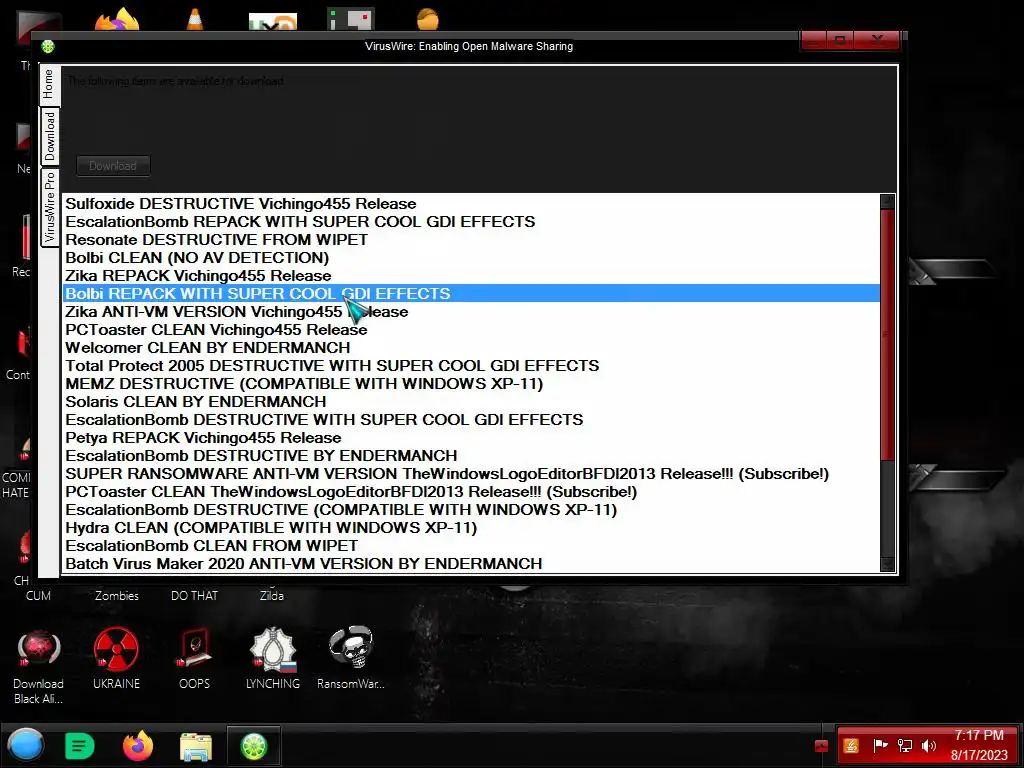Viewport: 1024px width, 768px height.
Task: Select 'Welcomer CLEAN BY ENDERMANCH' row
Action: [x=471, y=347]
